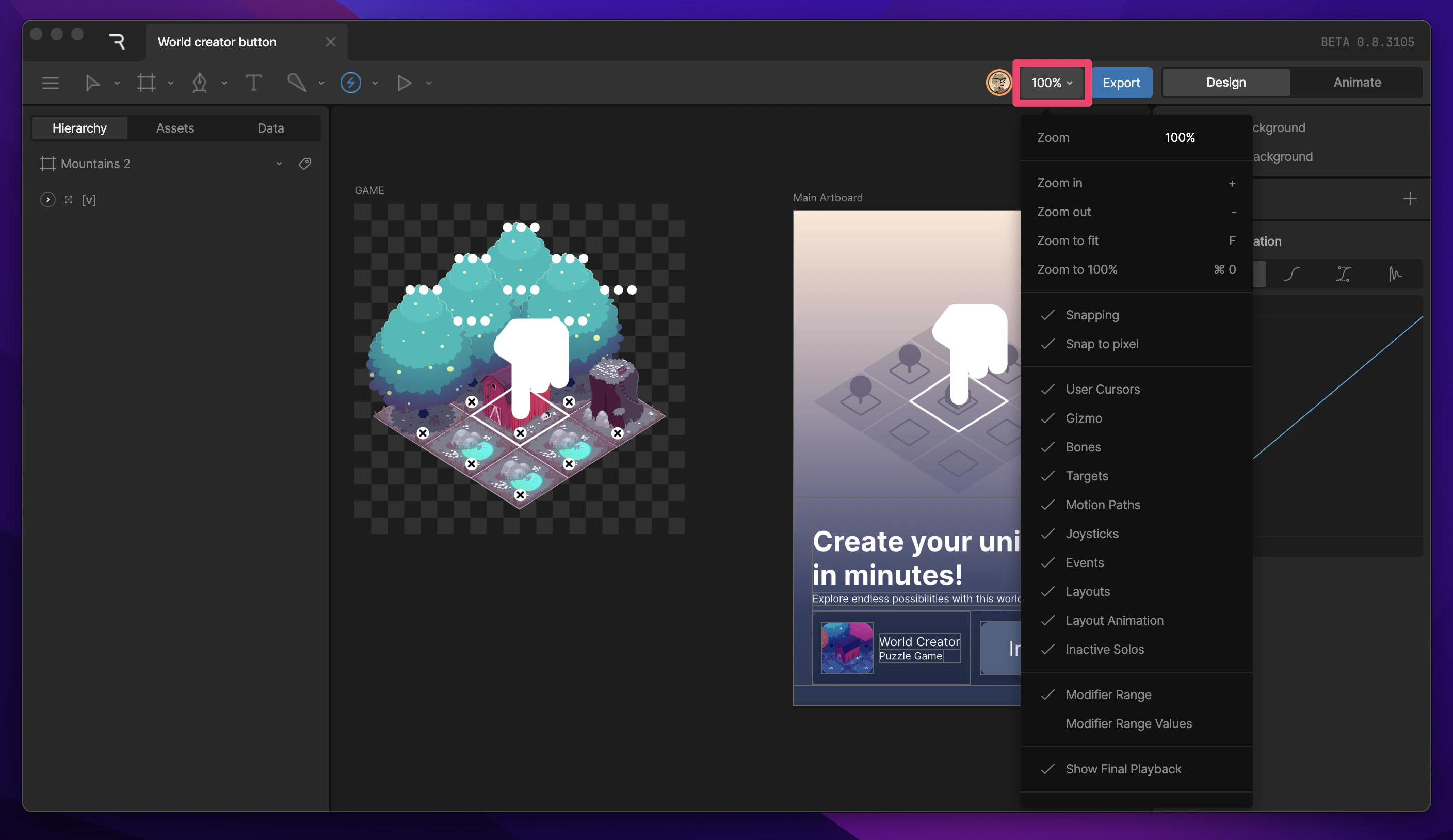This screenshot has height=840, width=1453.
Task: Open the hamburger menu icon
Action: (50, 83)
